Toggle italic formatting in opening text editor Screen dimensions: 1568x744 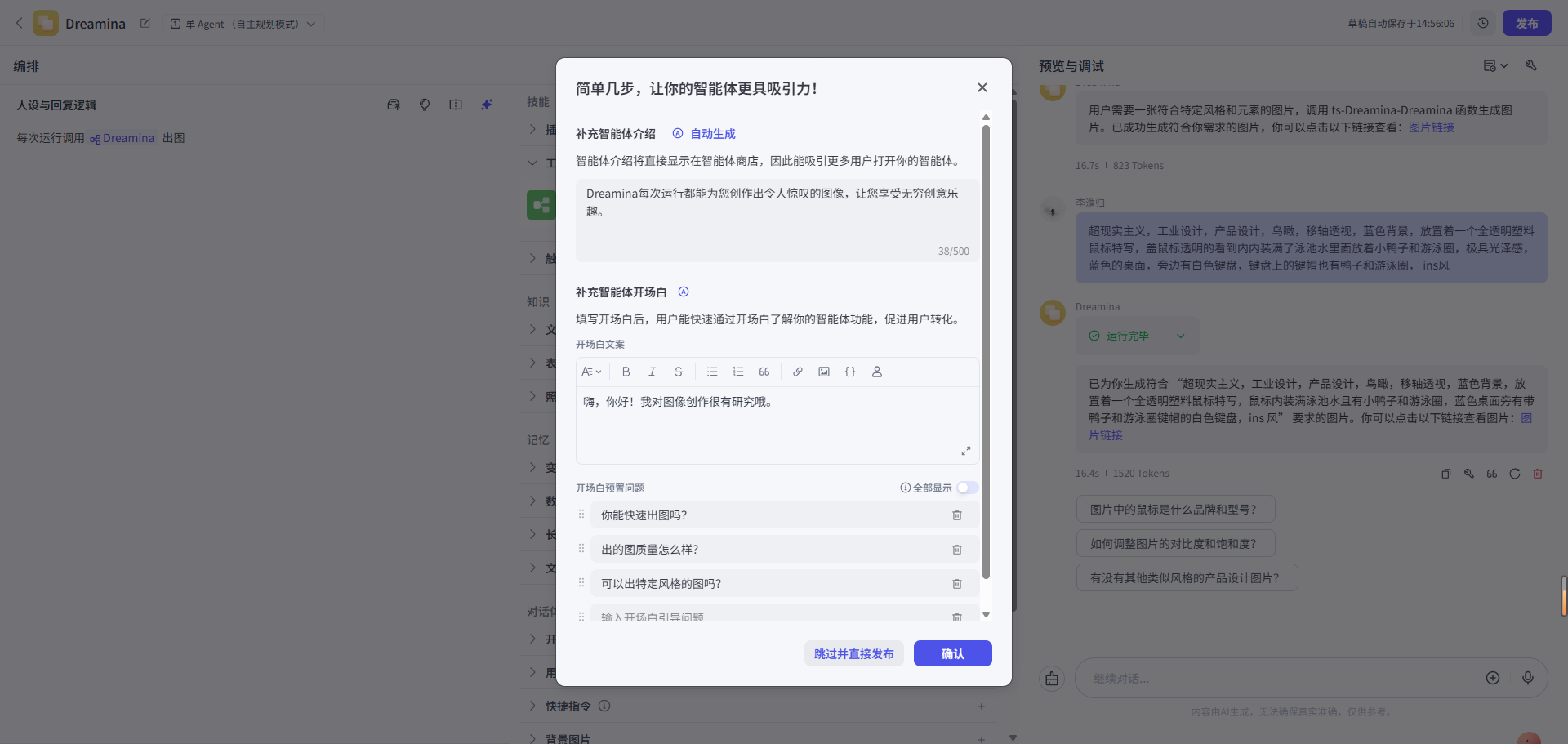point(653,372)
